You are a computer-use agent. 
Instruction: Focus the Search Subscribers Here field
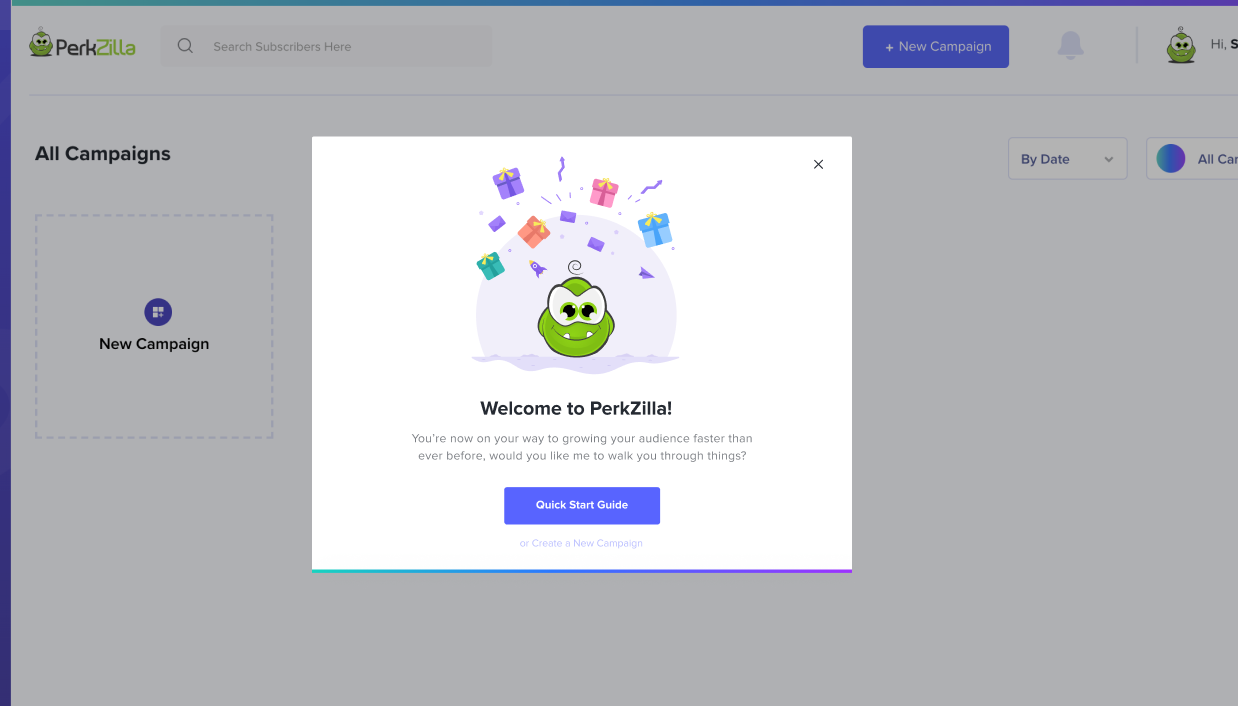pyautogui.click(x=326, y=46)
